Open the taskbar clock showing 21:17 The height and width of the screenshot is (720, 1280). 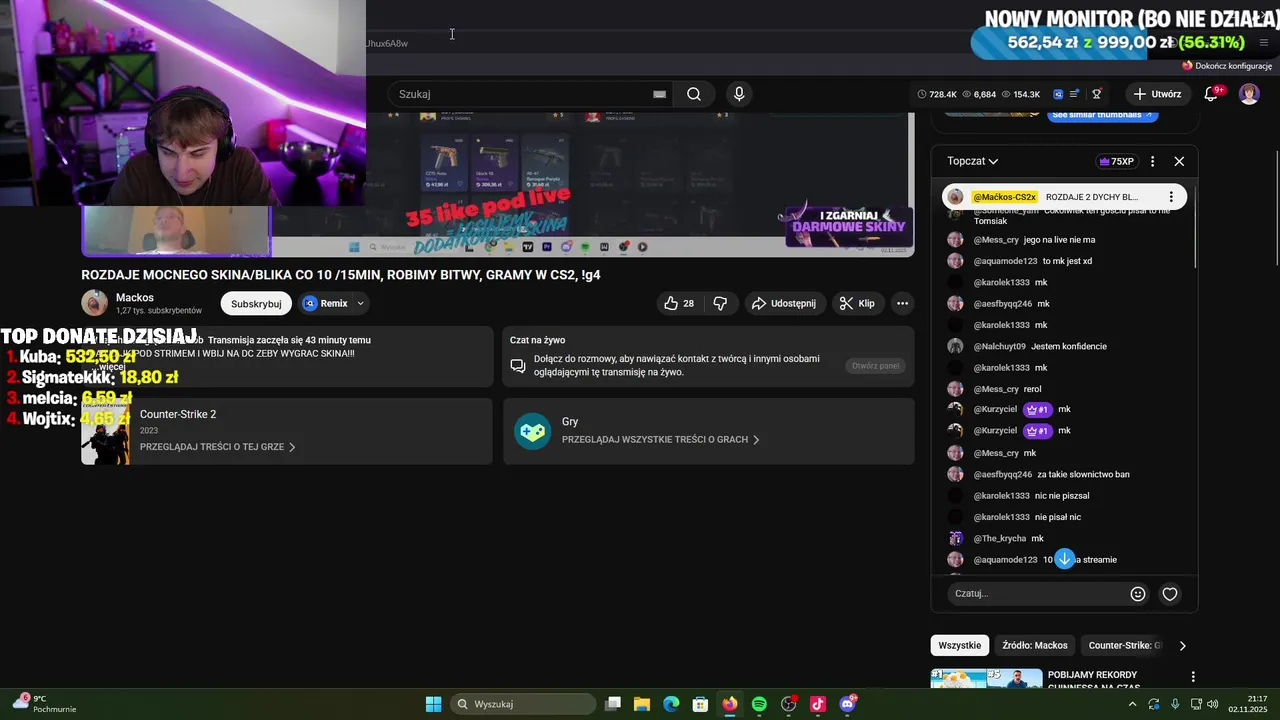1250,704
